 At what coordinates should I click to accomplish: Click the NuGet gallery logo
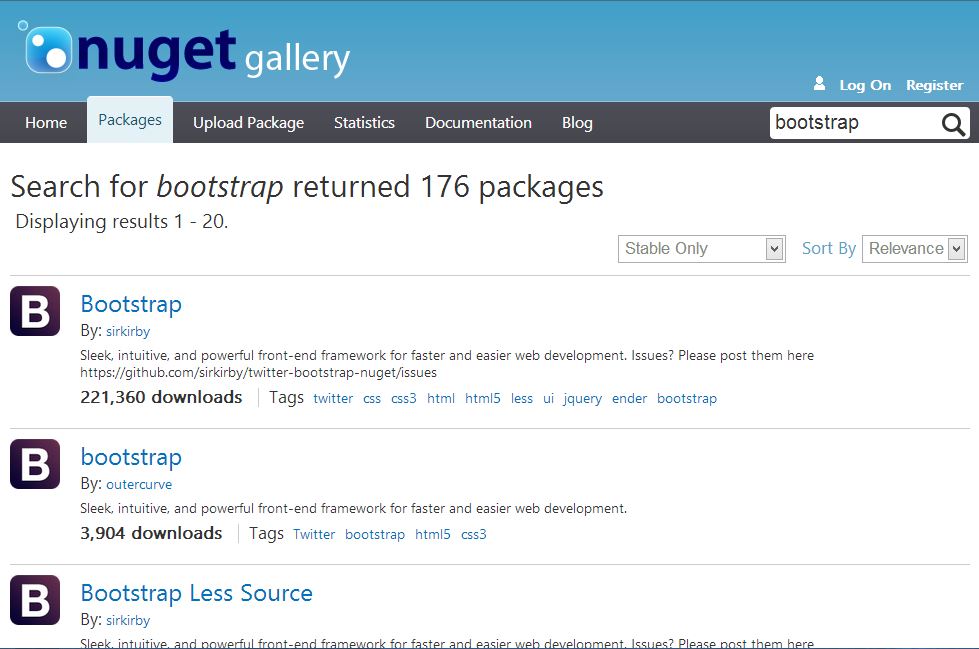pos(184,52)
